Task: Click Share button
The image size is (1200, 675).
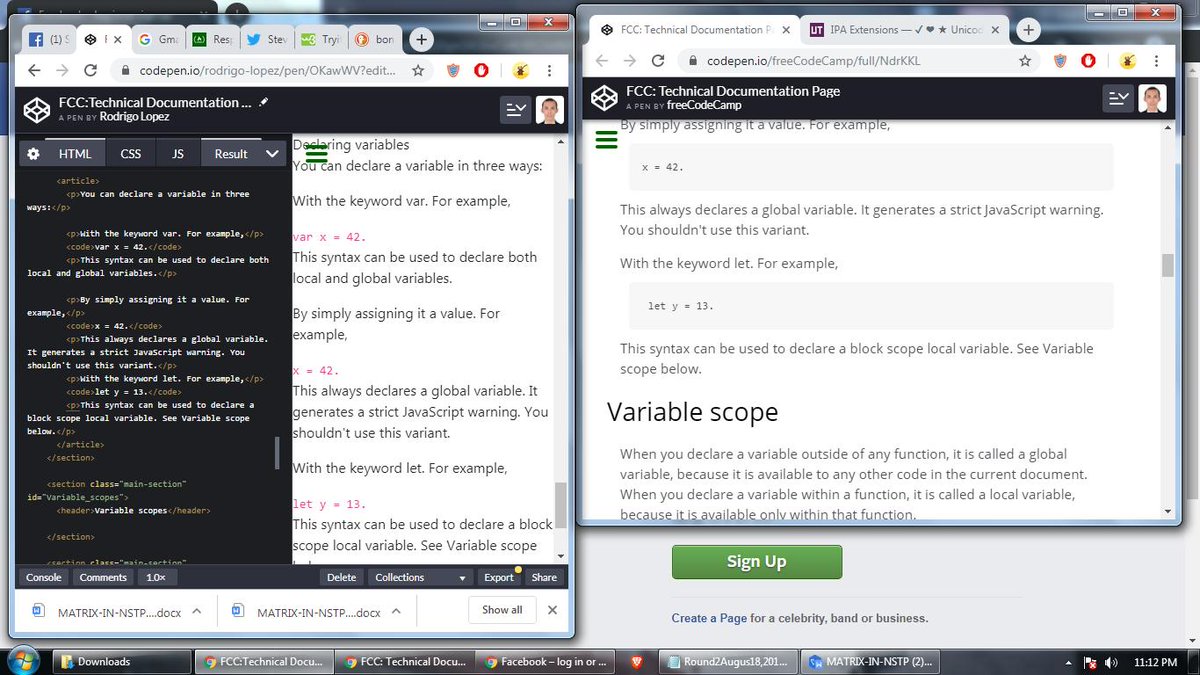Action: [544, 577]
